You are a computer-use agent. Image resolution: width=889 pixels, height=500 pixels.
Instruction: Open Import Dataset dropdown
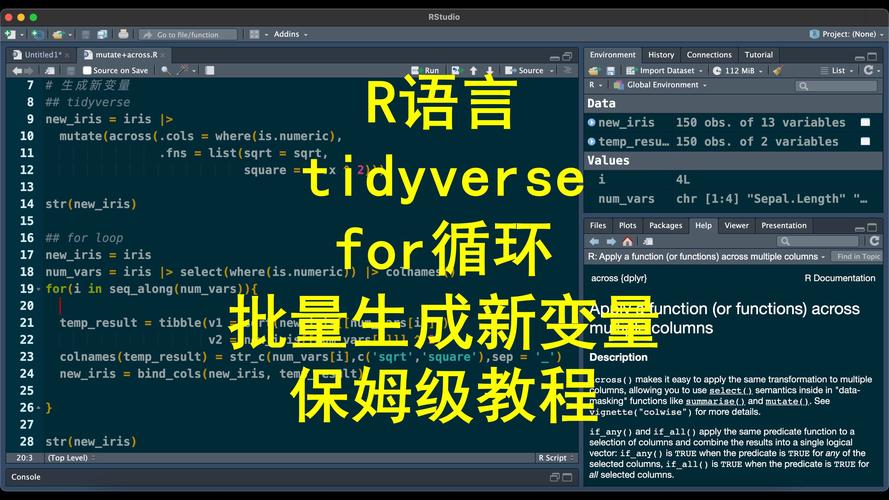point(664,71)
